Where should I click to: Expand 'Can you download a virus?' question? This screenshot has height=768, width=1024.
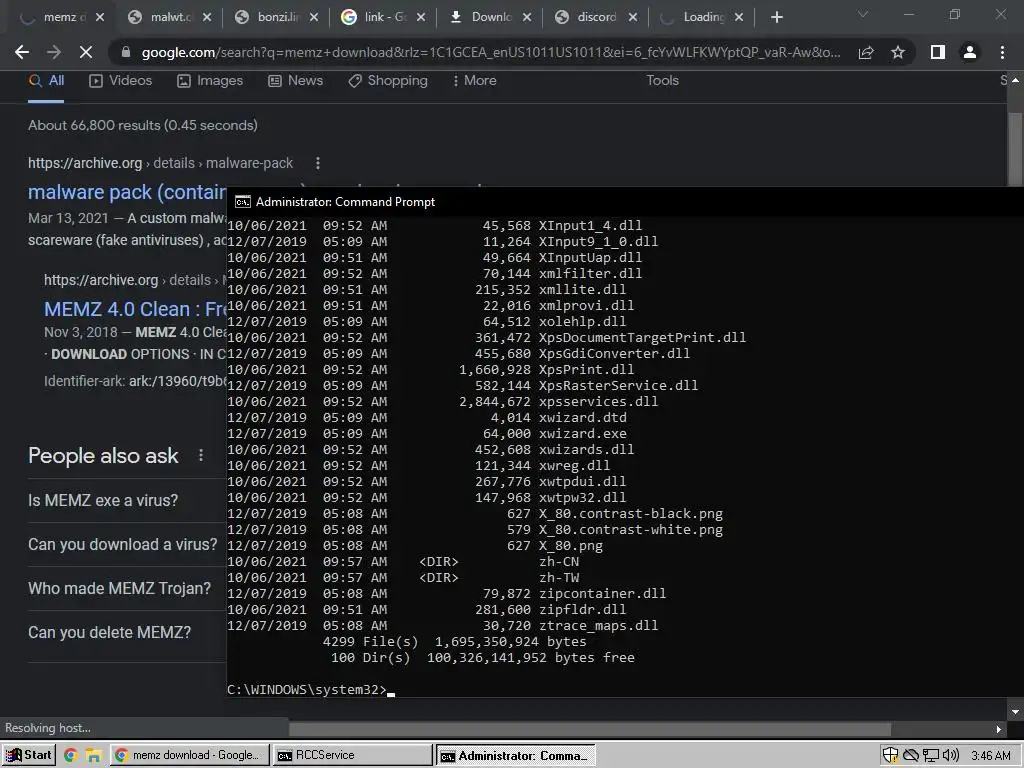point(127,544)
